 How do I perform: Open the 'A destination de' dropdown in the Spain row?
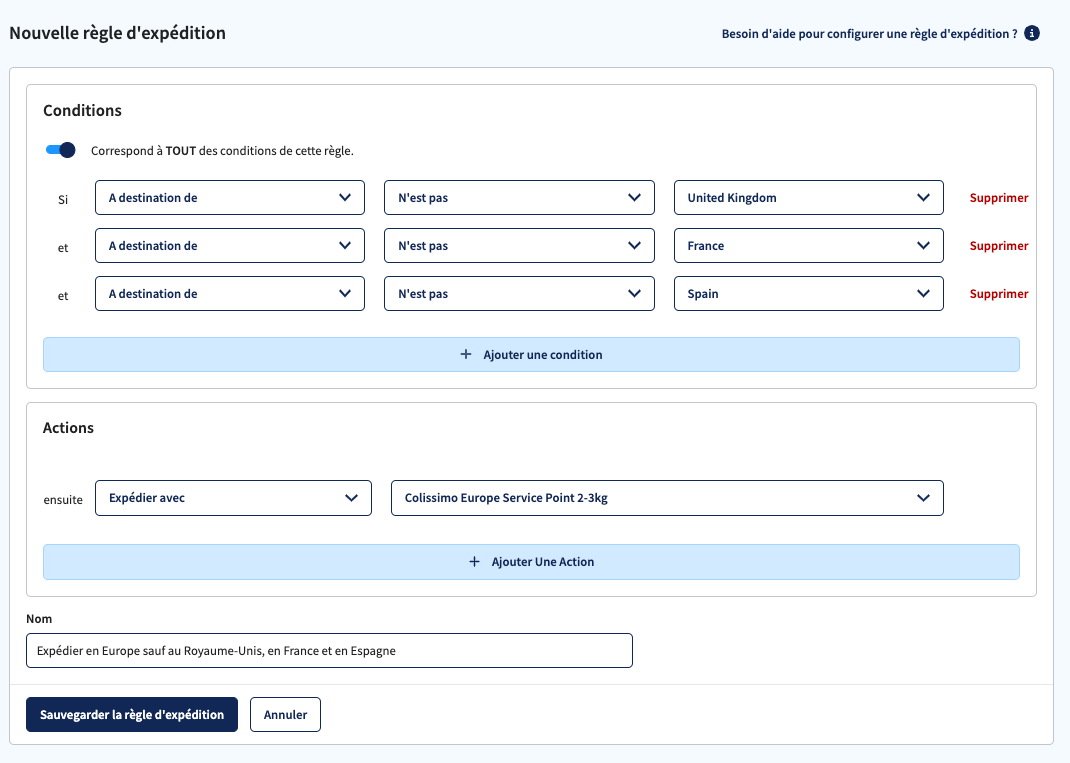(230, 293)
